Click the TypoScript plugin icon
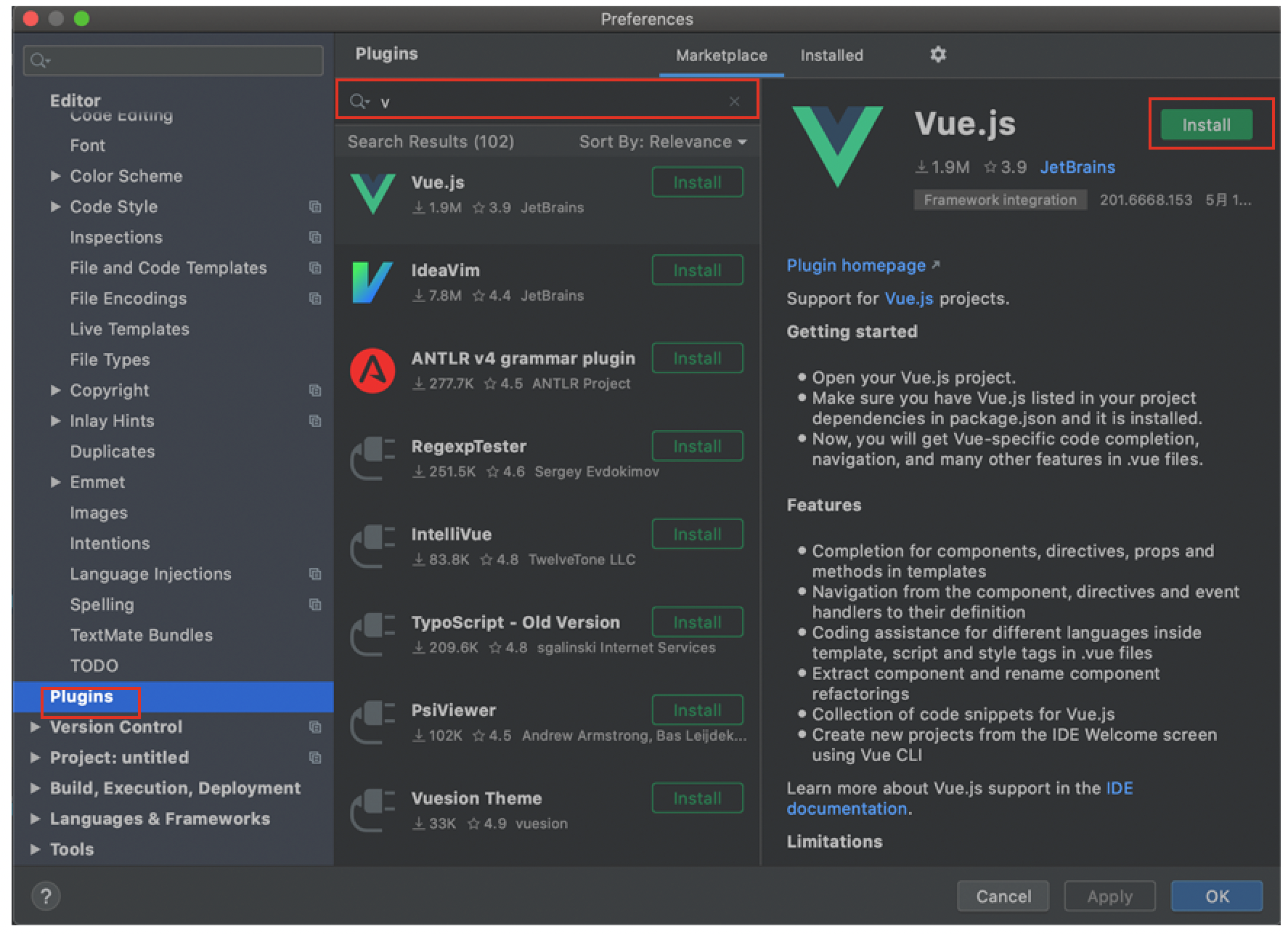Screen dimensions: 1288x934 (x=372, y=634)
